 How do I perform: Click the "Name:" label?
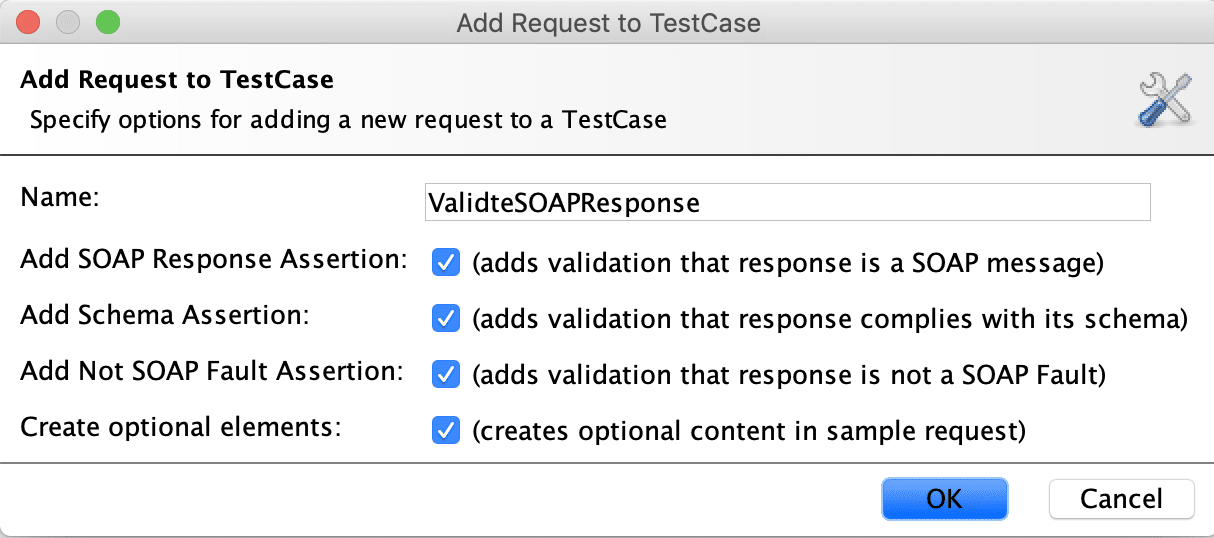pyautogui.click(x=60, y=198)
